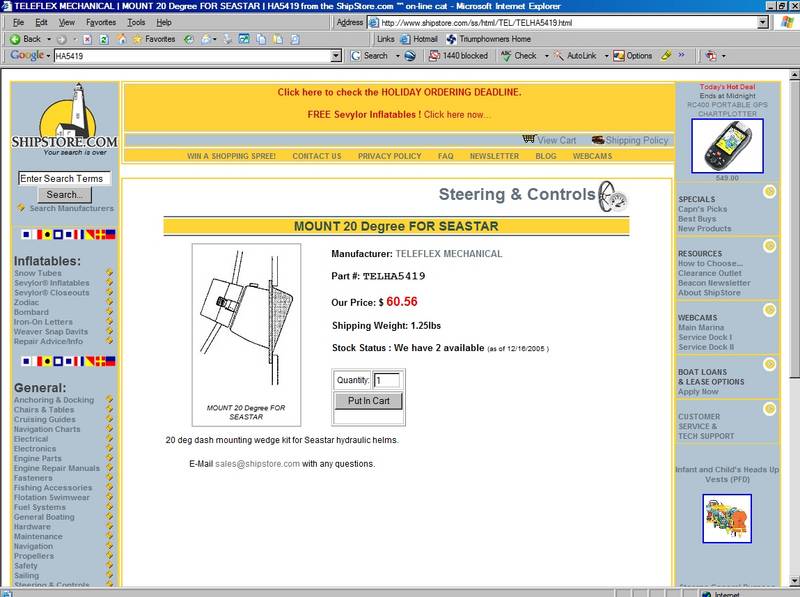
Task: Click the Enter Search Terms field
Action: click(64, 178)
